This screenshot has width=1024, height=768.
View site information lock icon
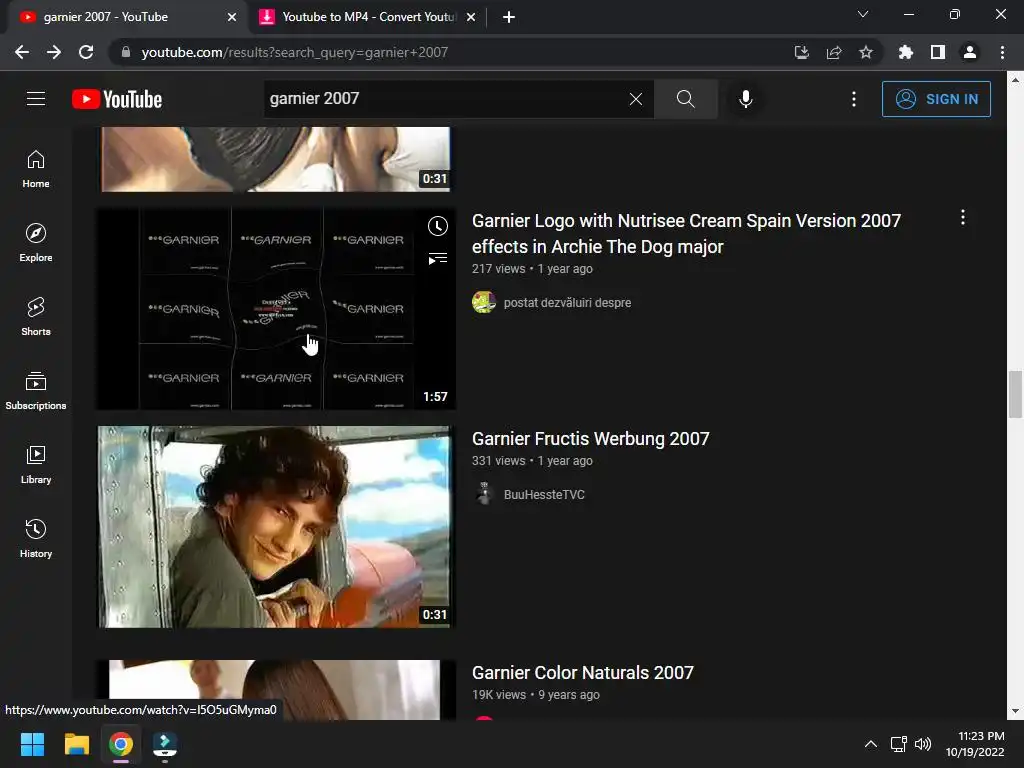point(126,52)
